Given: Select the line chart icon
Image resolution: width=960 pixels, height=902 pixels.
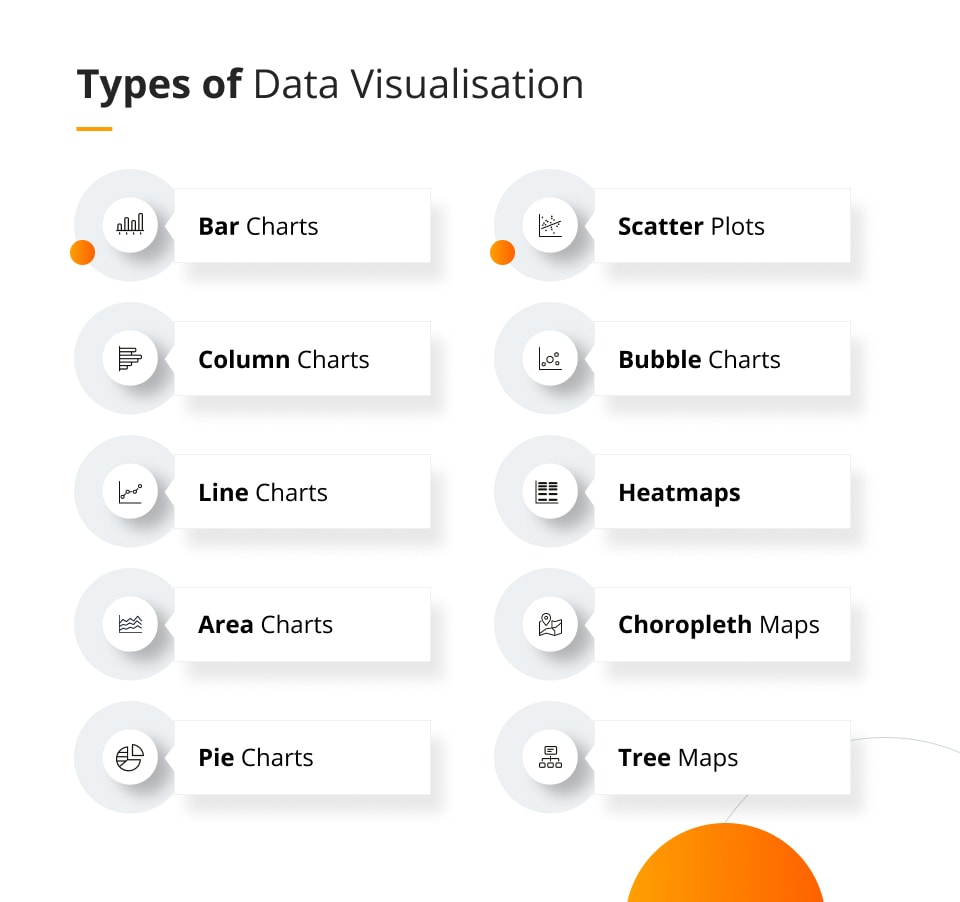Looking at the screenshot, I should click(x=130, y=491).
